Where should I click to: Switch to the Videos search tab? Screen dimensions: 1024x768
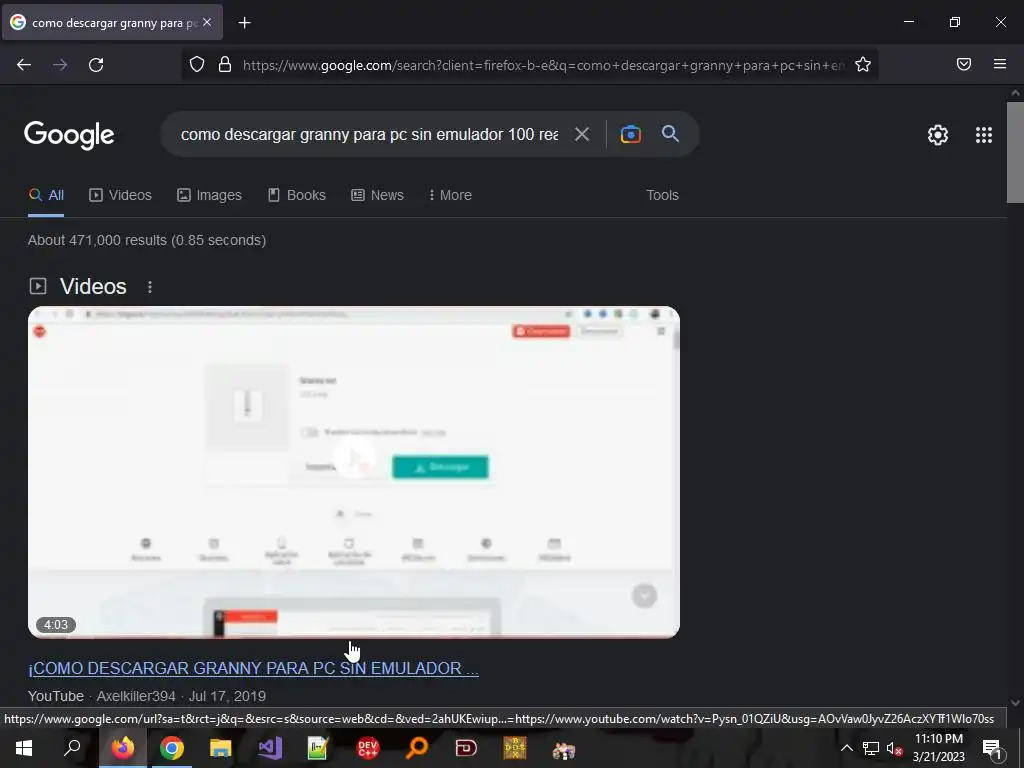pyautogui.click(x=120, y=195)
